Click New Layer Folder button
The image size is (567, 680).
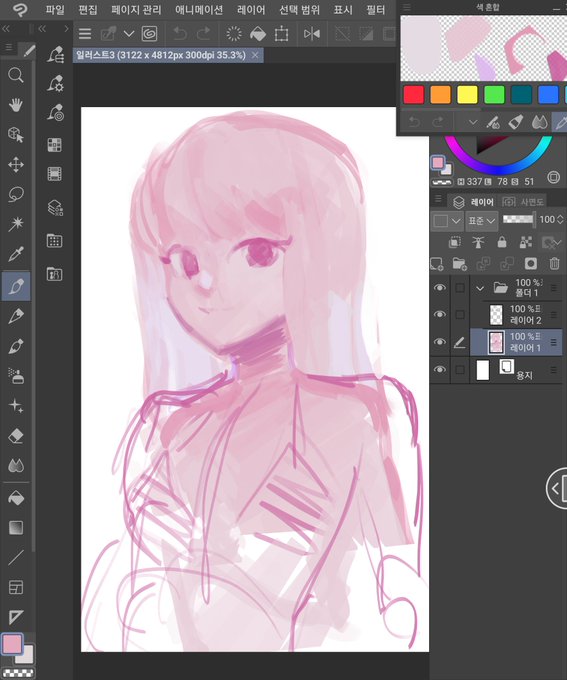coord(459,263)
